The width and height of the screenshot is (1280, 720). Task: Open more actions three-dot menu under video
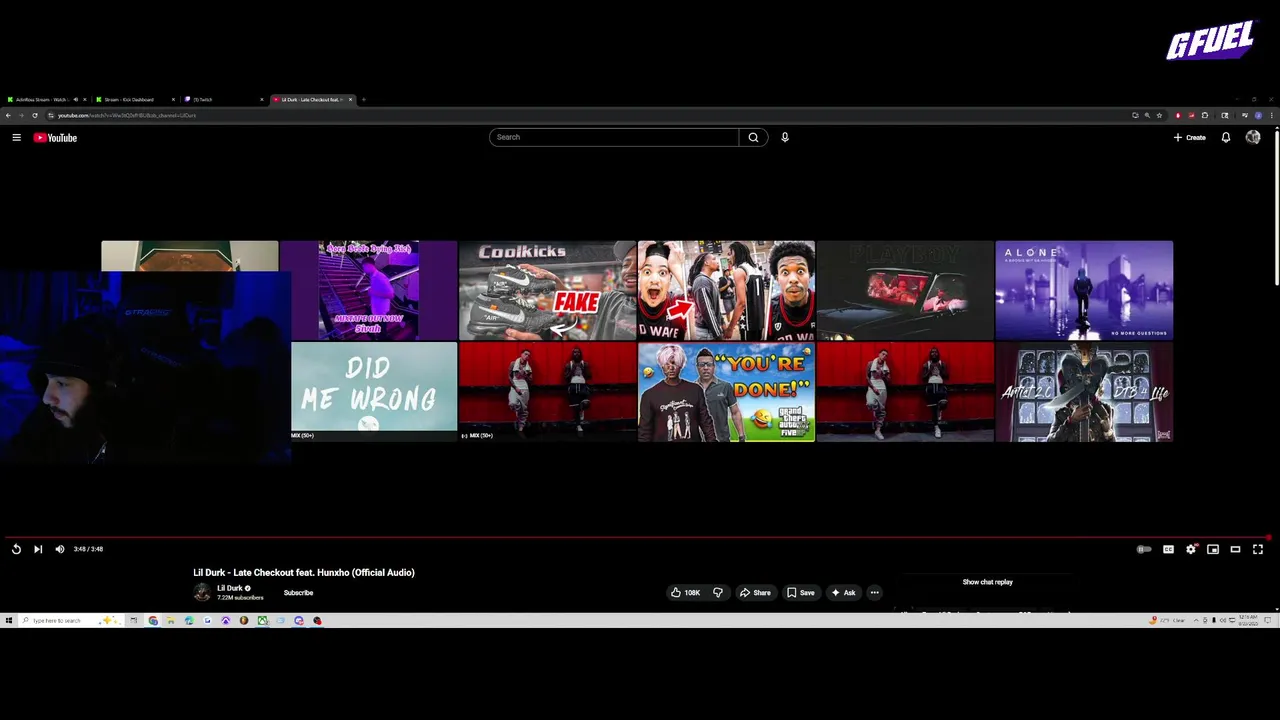(x=874, y=593)
